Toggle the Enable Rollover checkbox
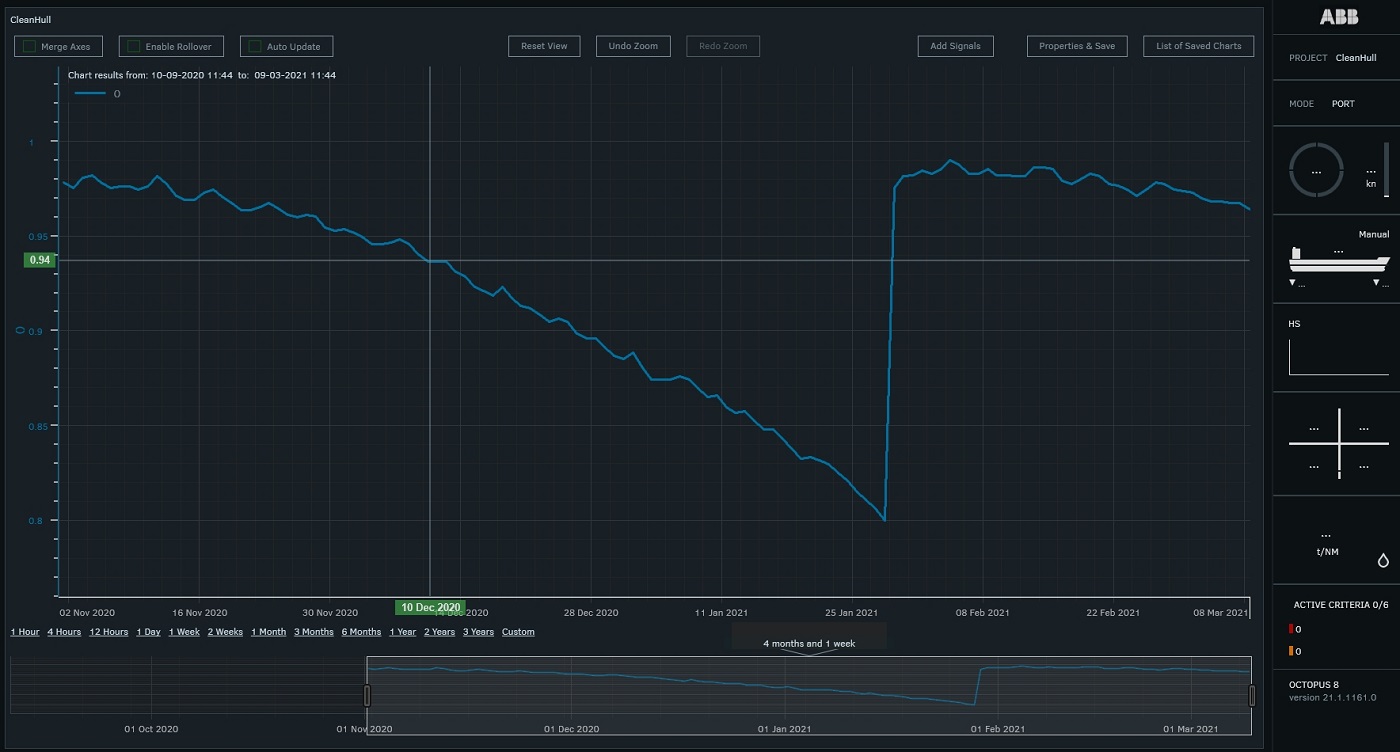Image resolution: width=1400 pixels, height=752 pixels. tap(134, 47)
